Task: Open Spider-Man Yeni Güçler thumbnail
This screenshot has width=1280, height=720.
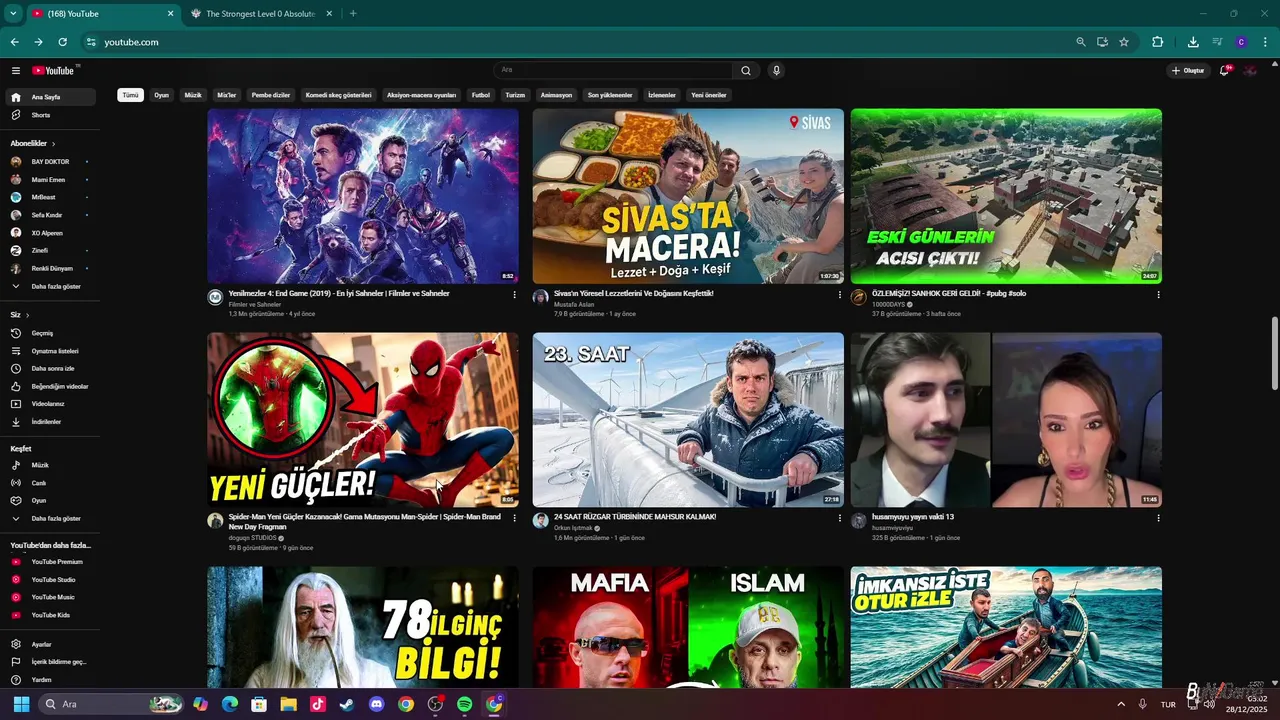Action: click(363, 420)
